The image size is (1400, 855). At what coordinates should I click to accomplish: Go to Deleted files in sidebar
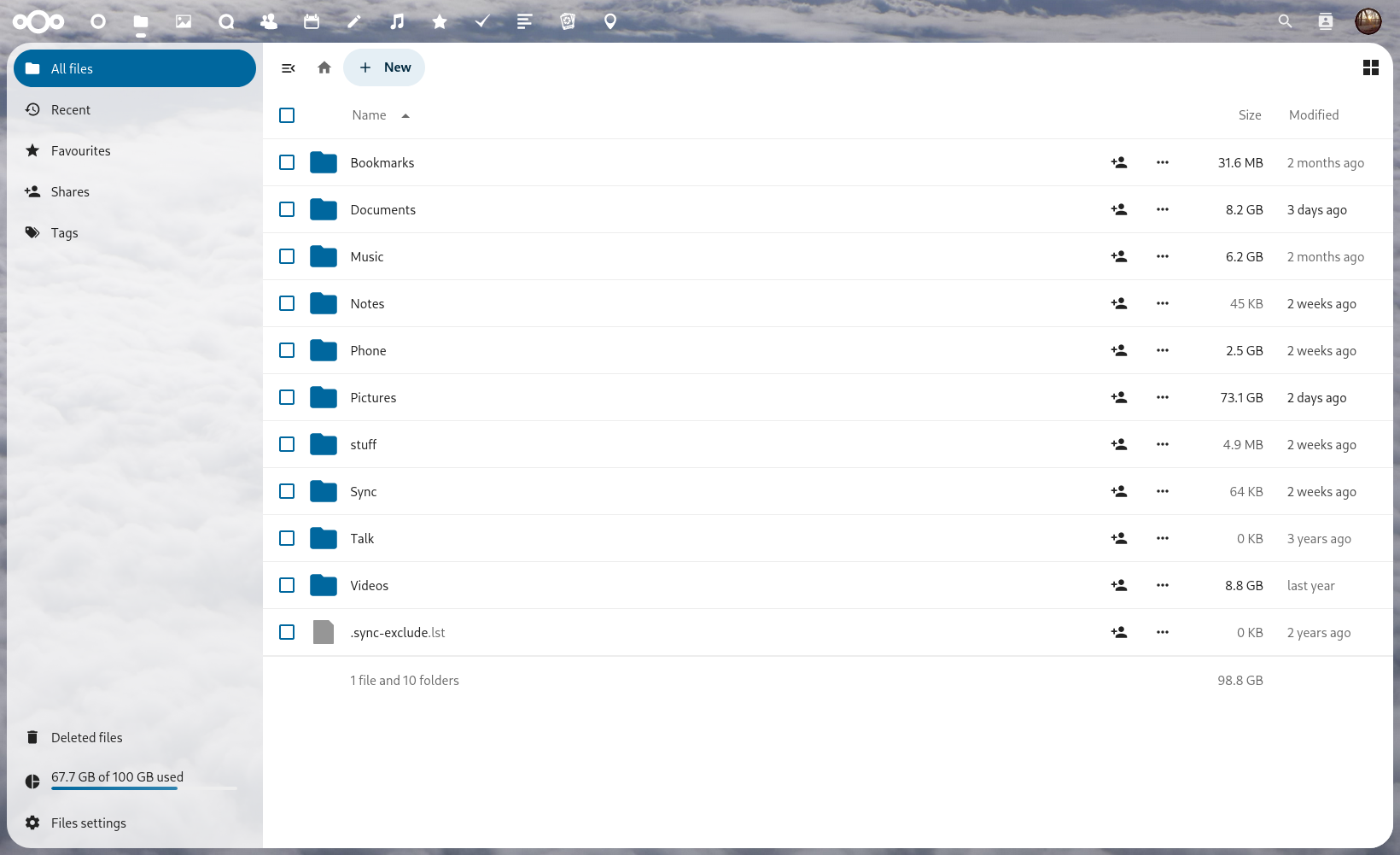point(86,737)
